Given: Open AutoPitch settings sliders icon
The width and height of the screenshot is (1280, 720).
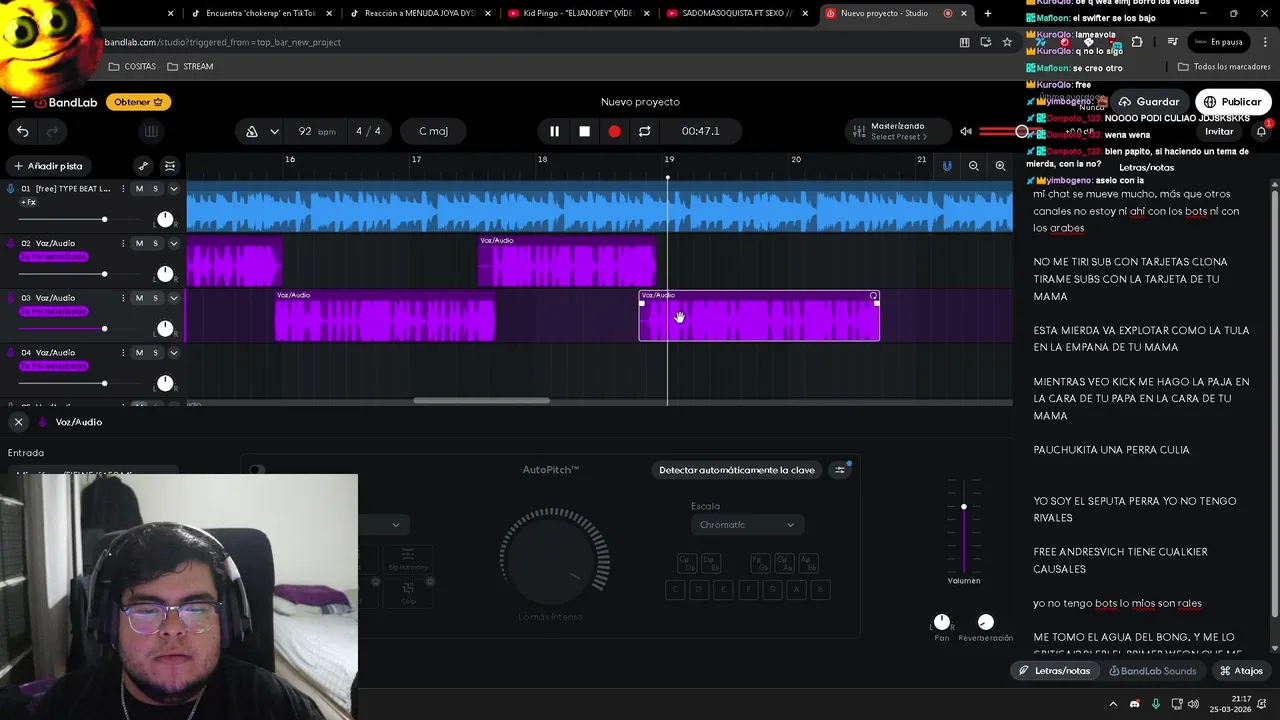Looking at the screenshot, I should coord(840,470).
